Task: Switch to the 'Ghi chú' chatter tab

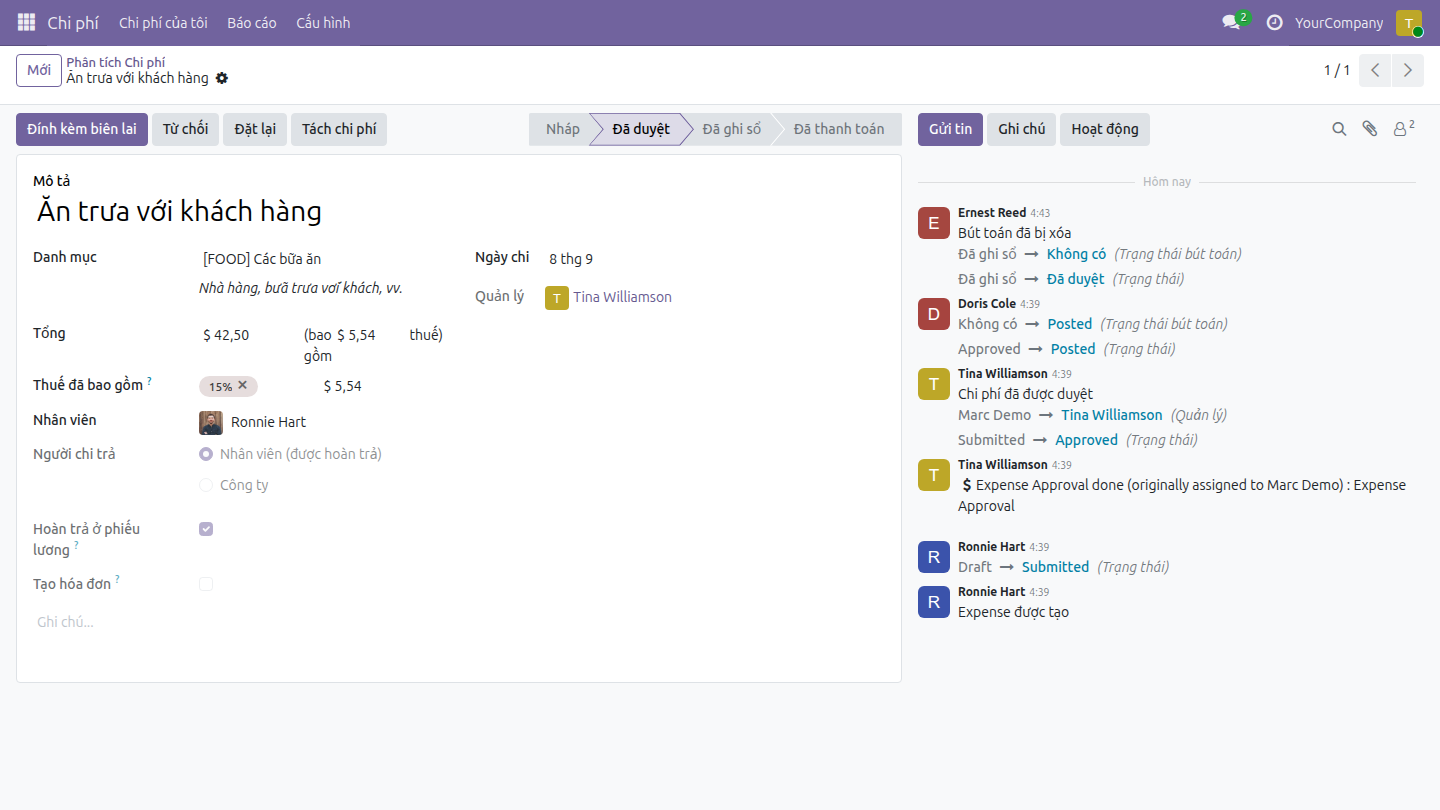Action: coord(1021,129)
